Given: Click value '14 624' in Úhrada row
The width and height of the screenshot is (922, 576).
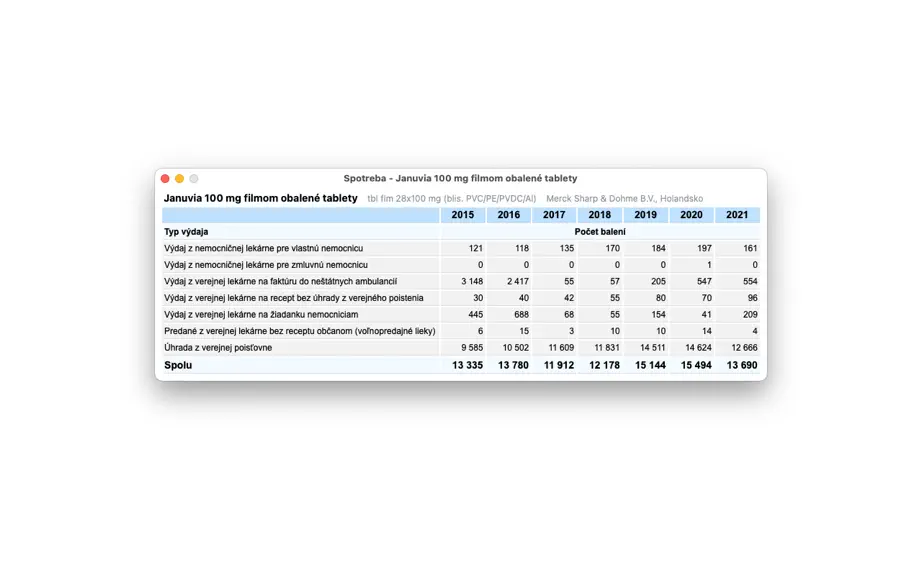Looking at the screenshot, I should point(699,347).
